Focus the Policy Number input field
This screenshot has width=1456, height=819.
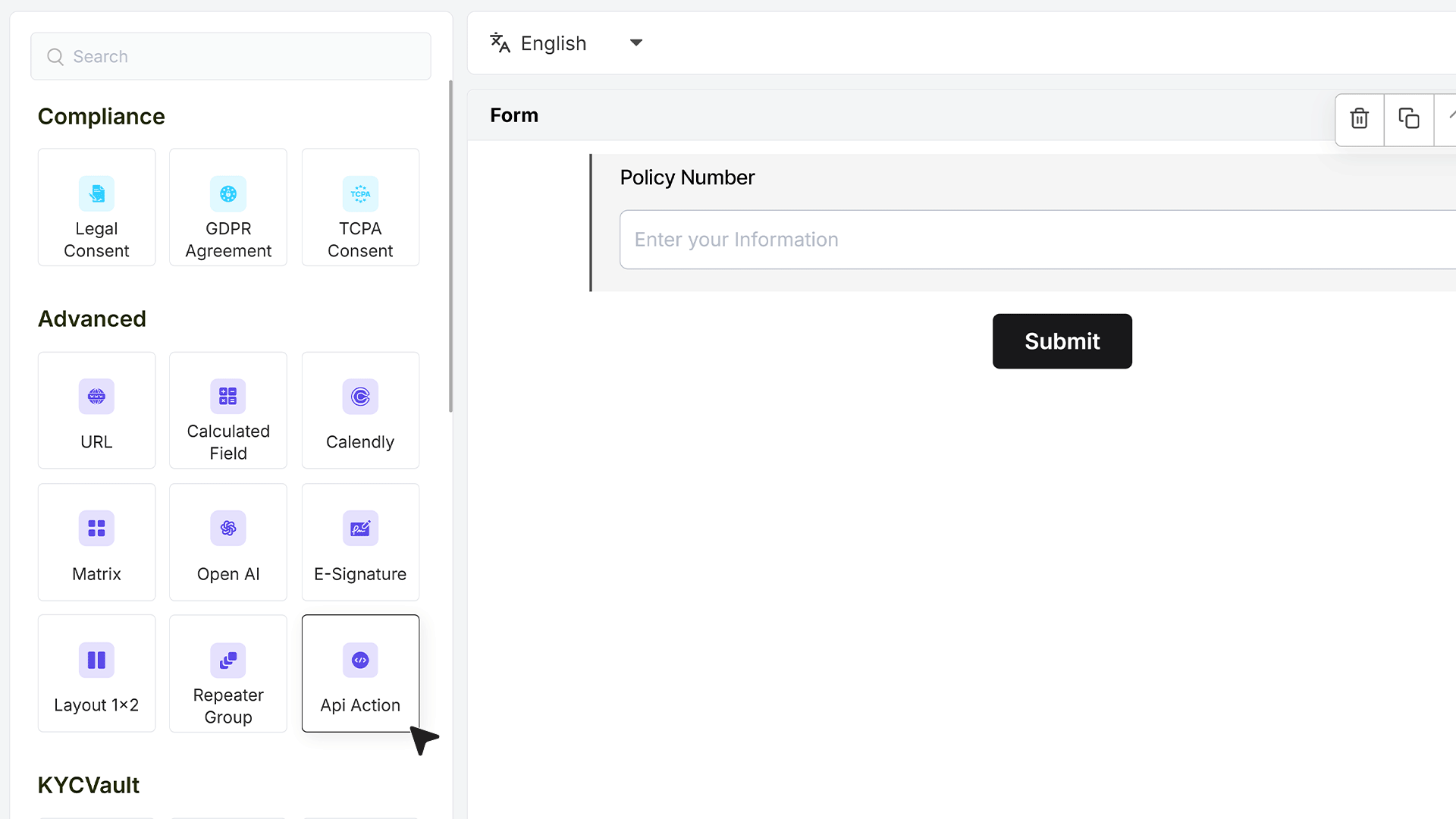[x=1037, y=240]
